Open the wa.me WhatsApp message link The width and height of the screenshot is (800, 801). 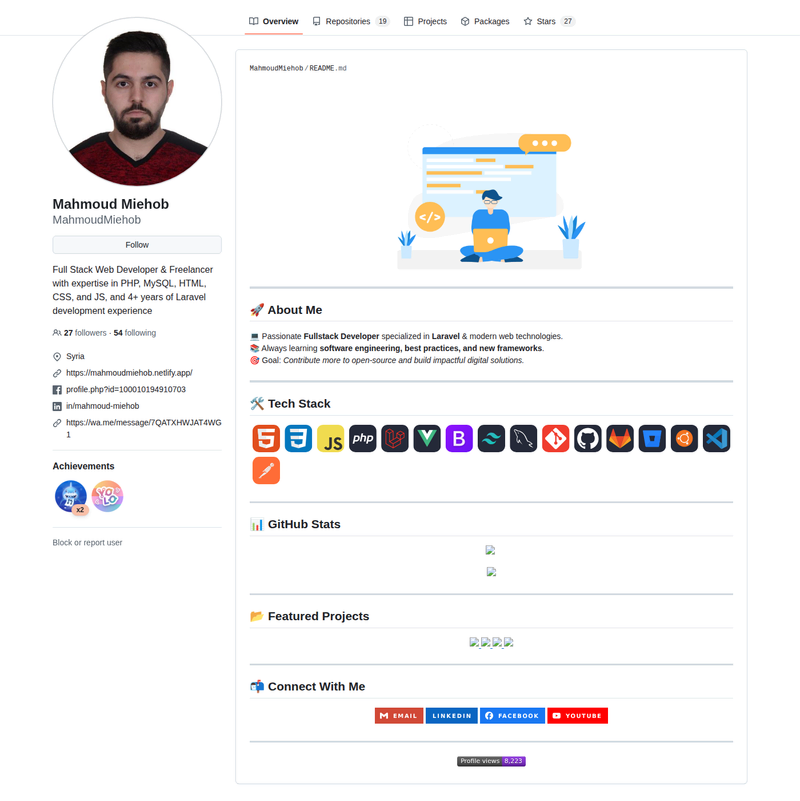(x=144, y=428)
